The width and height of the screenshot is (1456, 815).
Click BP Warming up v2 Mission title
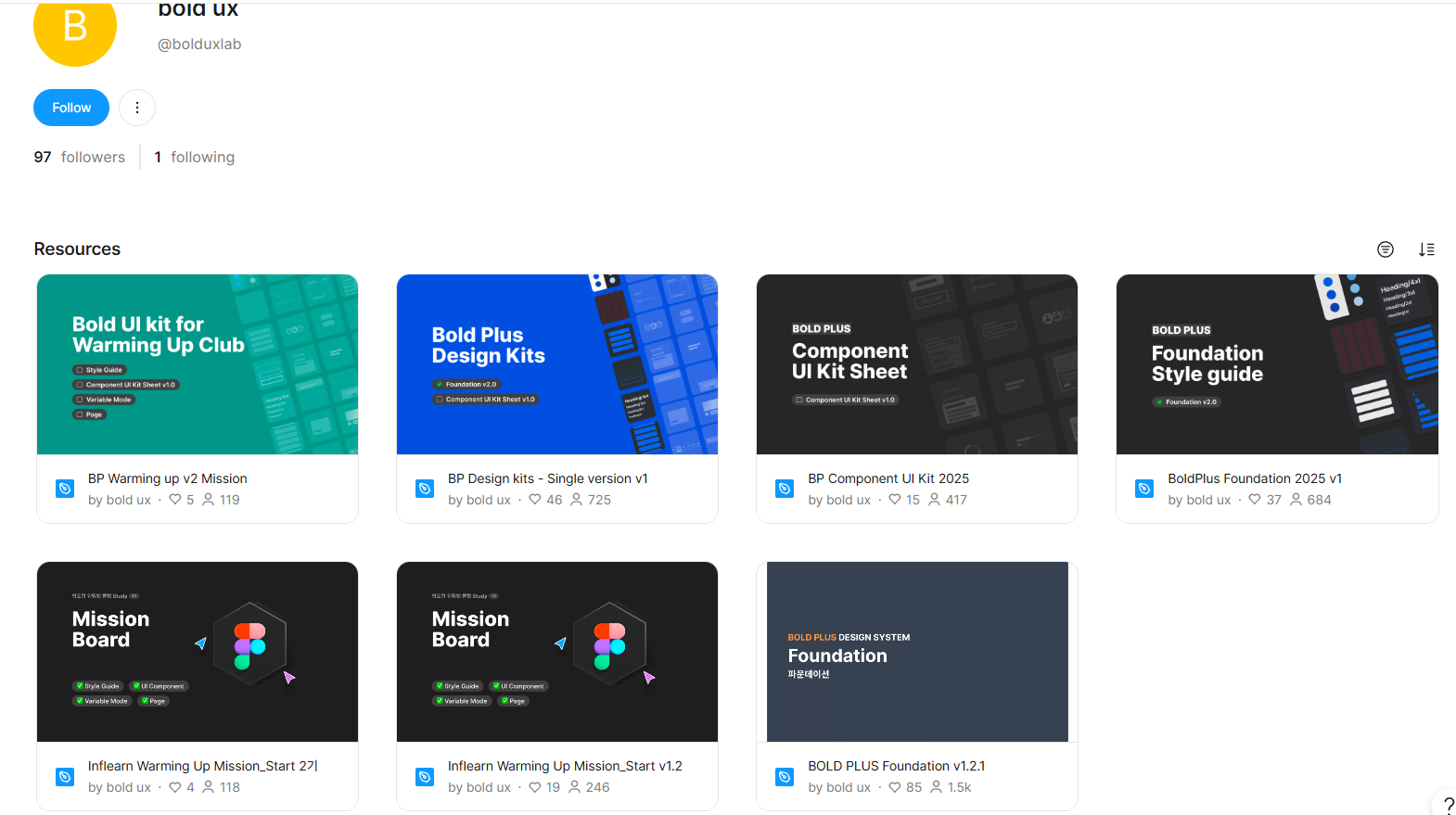pyautogui.click(x=168, y=478)
